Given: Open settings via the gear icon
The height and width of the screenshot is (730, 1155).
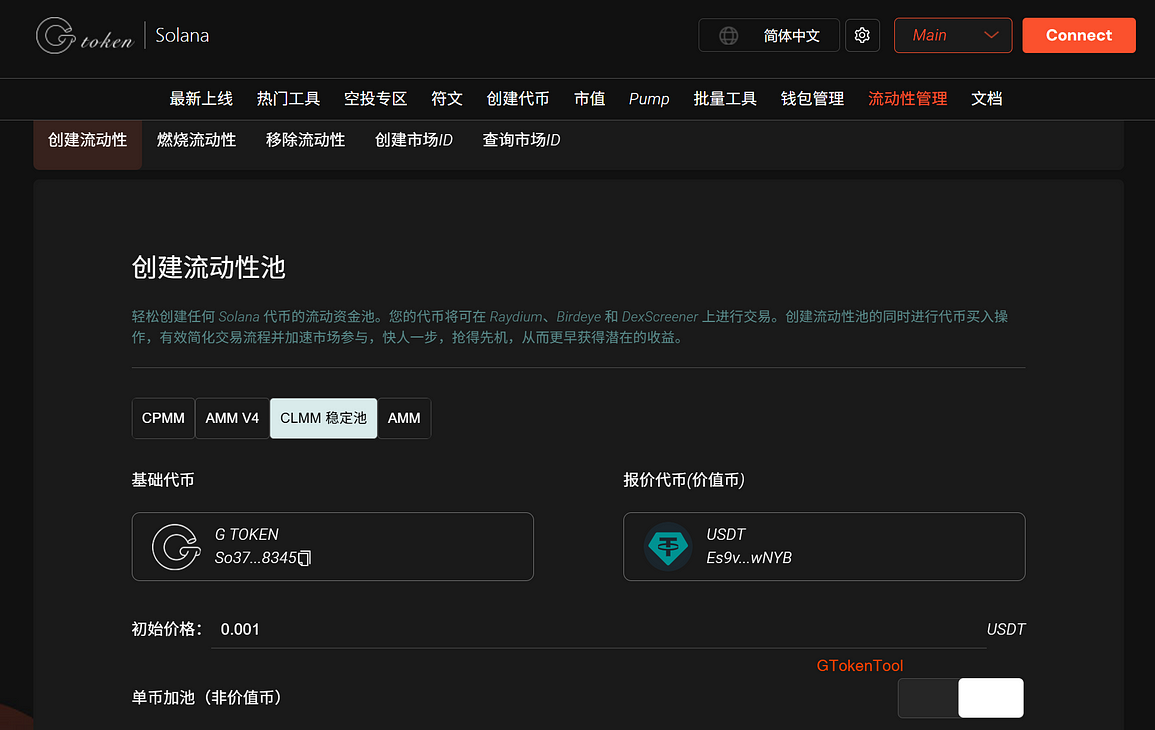Looking at the screenshot, I should point(862,35).
